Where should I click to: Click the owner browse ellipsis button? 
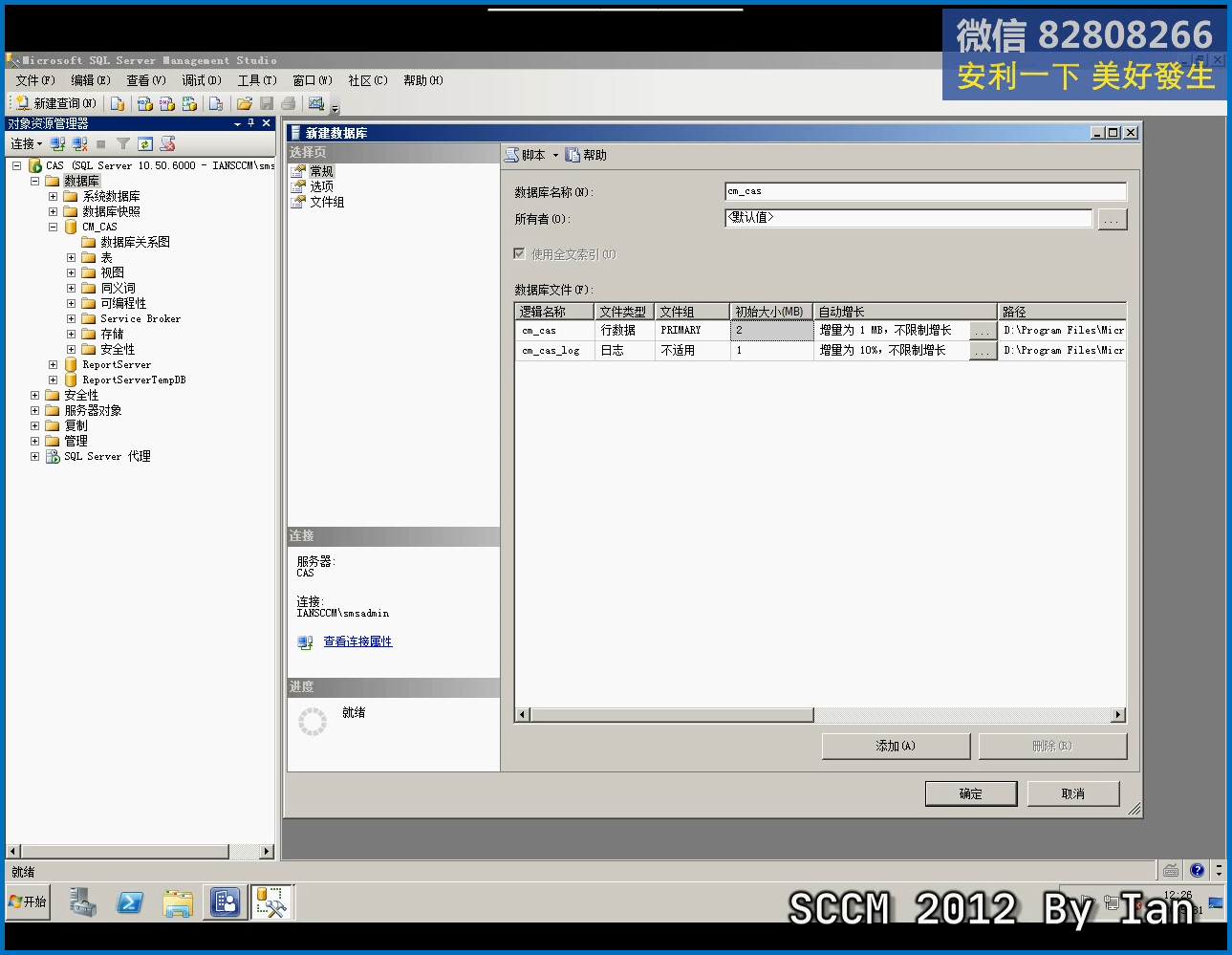pyautogui.click(x=1113, y=219)
